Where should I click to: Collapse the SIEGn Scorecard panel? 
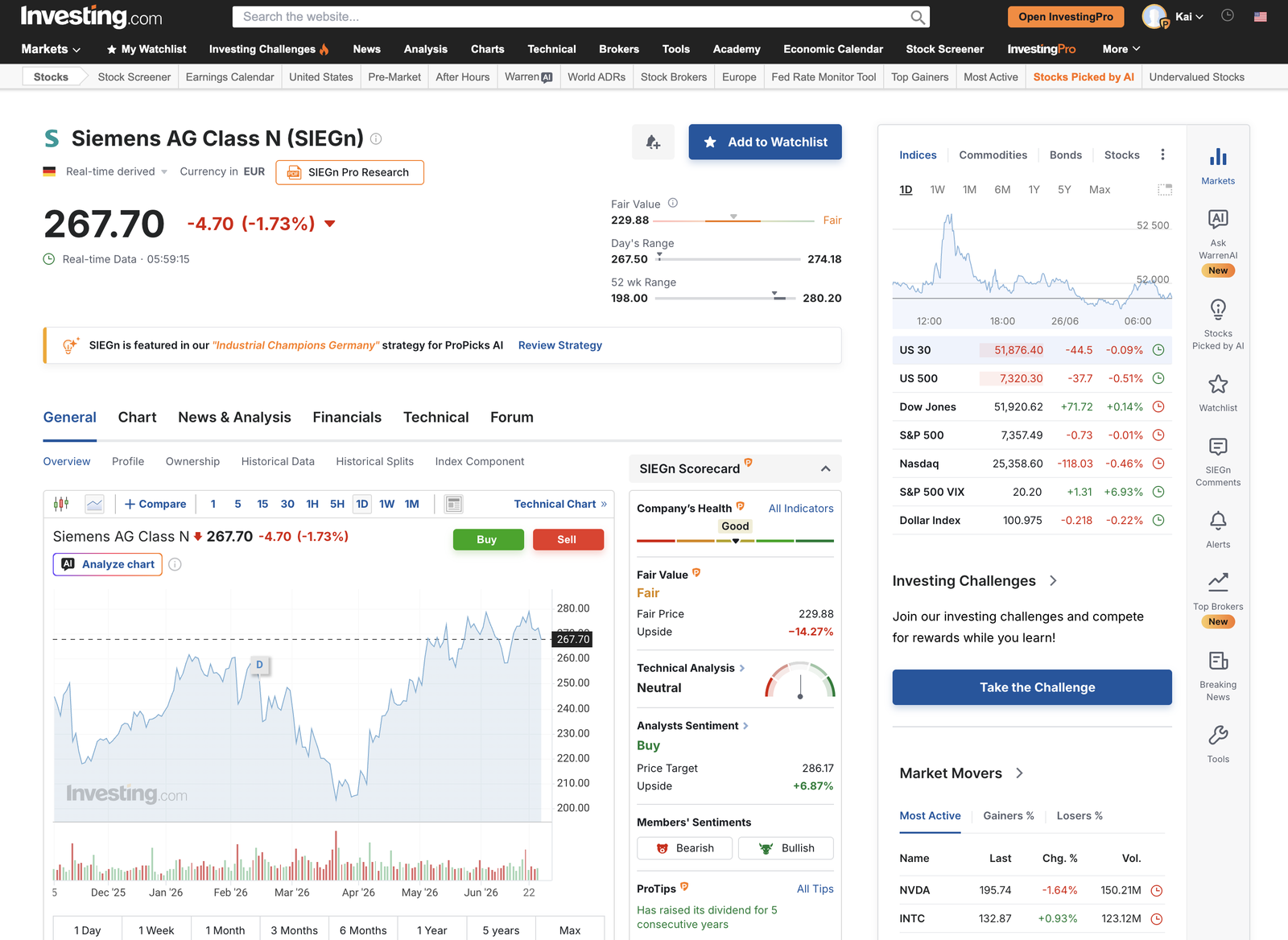825,468
